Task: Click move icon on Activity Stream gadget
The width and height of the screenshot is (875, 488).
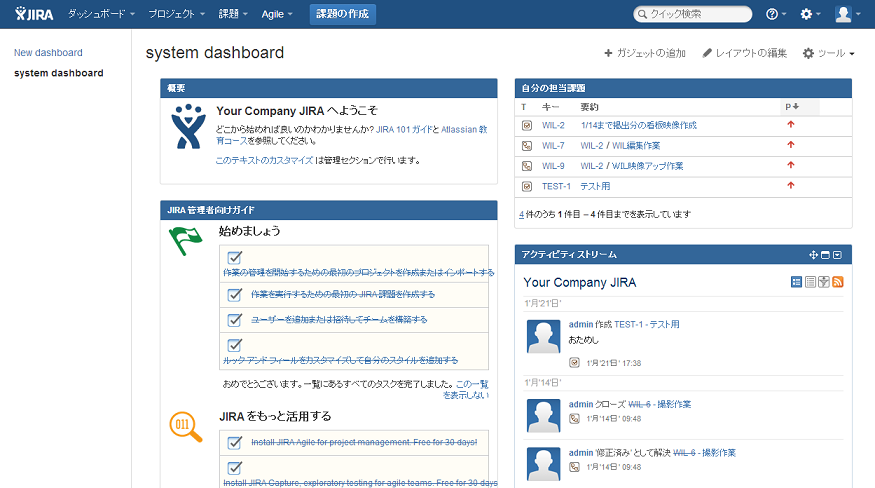Action: point(814,255)
